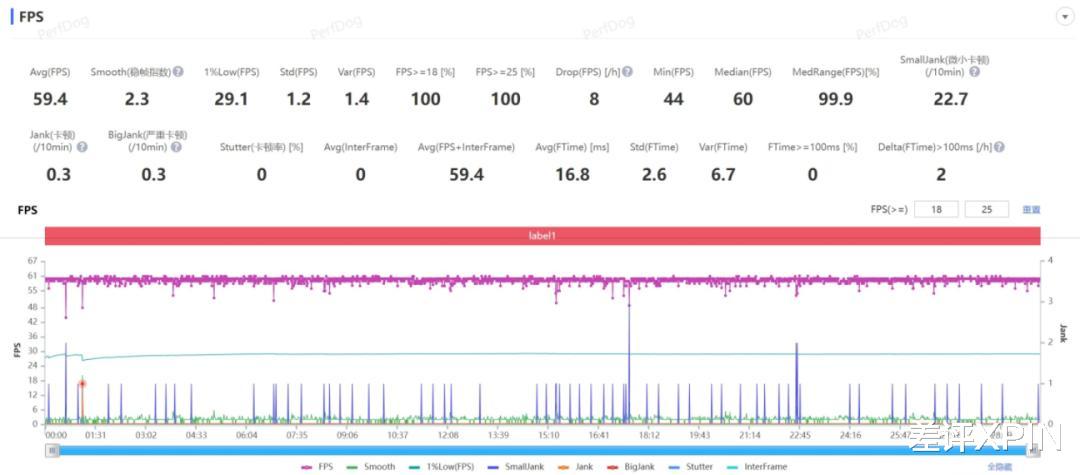This screenshot has height=475, width=1080.
Task: Open BigJank help question mark icon
Action: tap(176, 147)
